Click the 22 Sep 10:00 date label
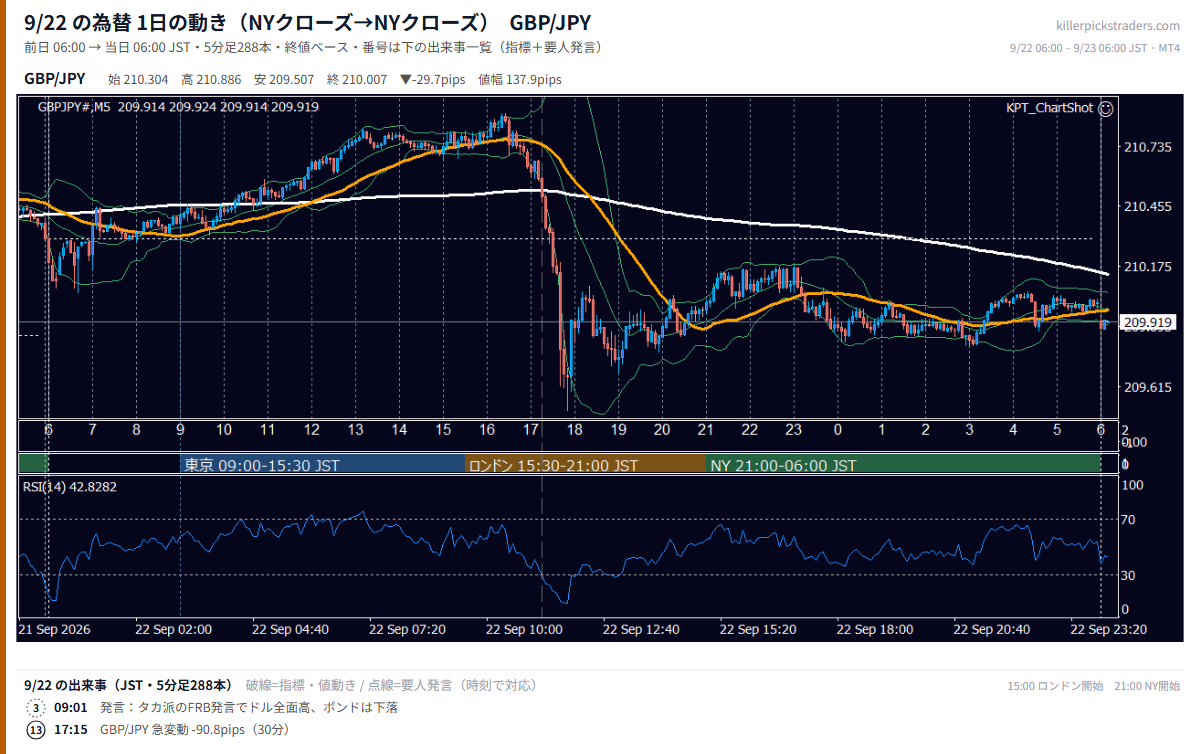Image resolution: width=1200 pixels, height=754 pixels. [525, 630]
